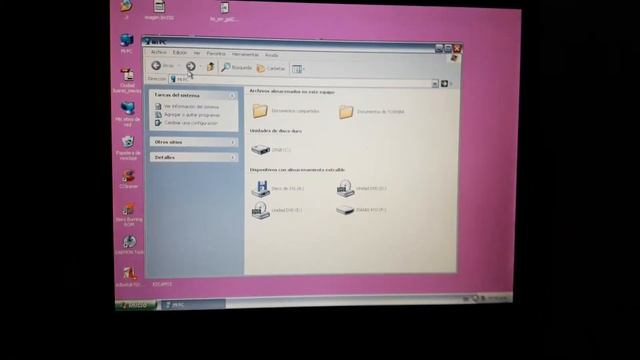
Task: Open the Archivo menu
Action: pos(158,52)
